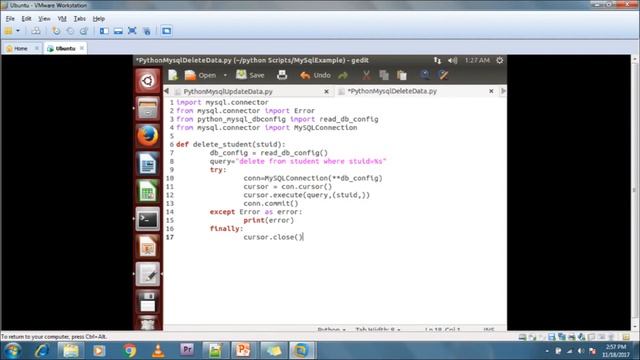Click Ubuntu sound volume indicator

(x=452, y=60)
